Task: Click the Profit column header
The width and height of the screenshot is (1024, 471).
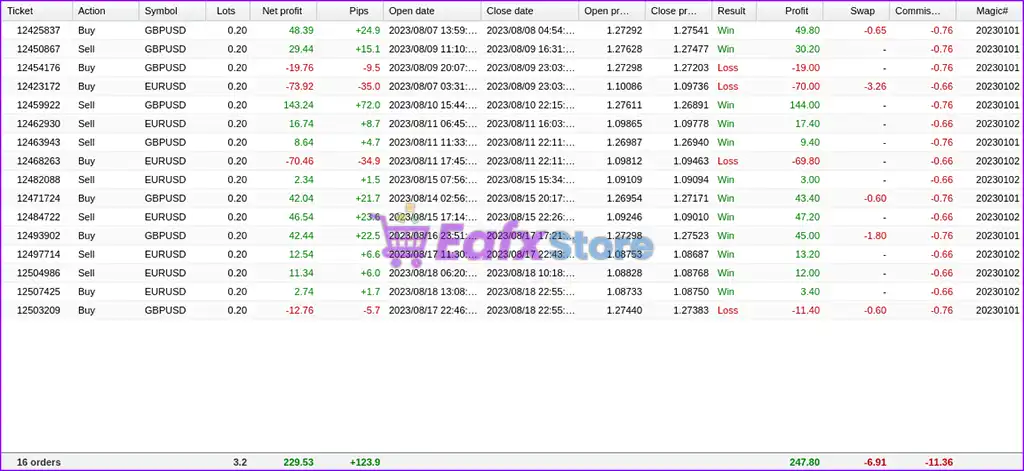Action: (x=790, y=11)
